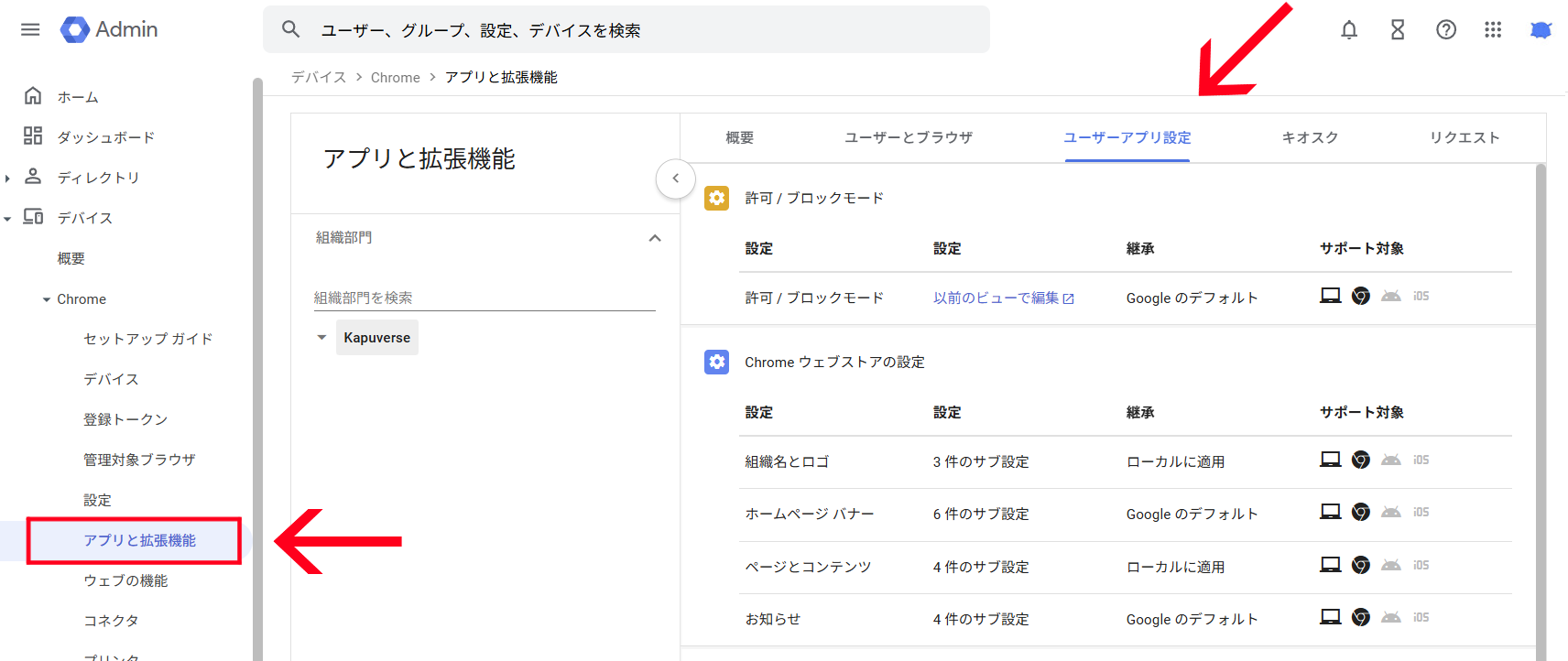This screenshot has height=661, width=1568.
Task: Open the Google apps grid
Action: [x=1493, y=30]
